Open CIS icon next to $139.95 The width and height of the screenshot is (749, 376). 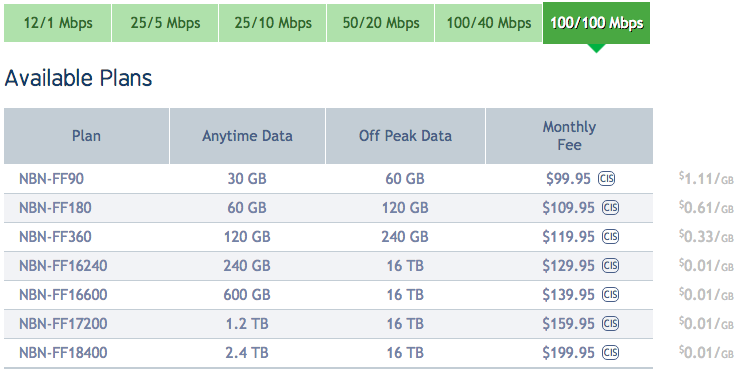tap(610, 295)
